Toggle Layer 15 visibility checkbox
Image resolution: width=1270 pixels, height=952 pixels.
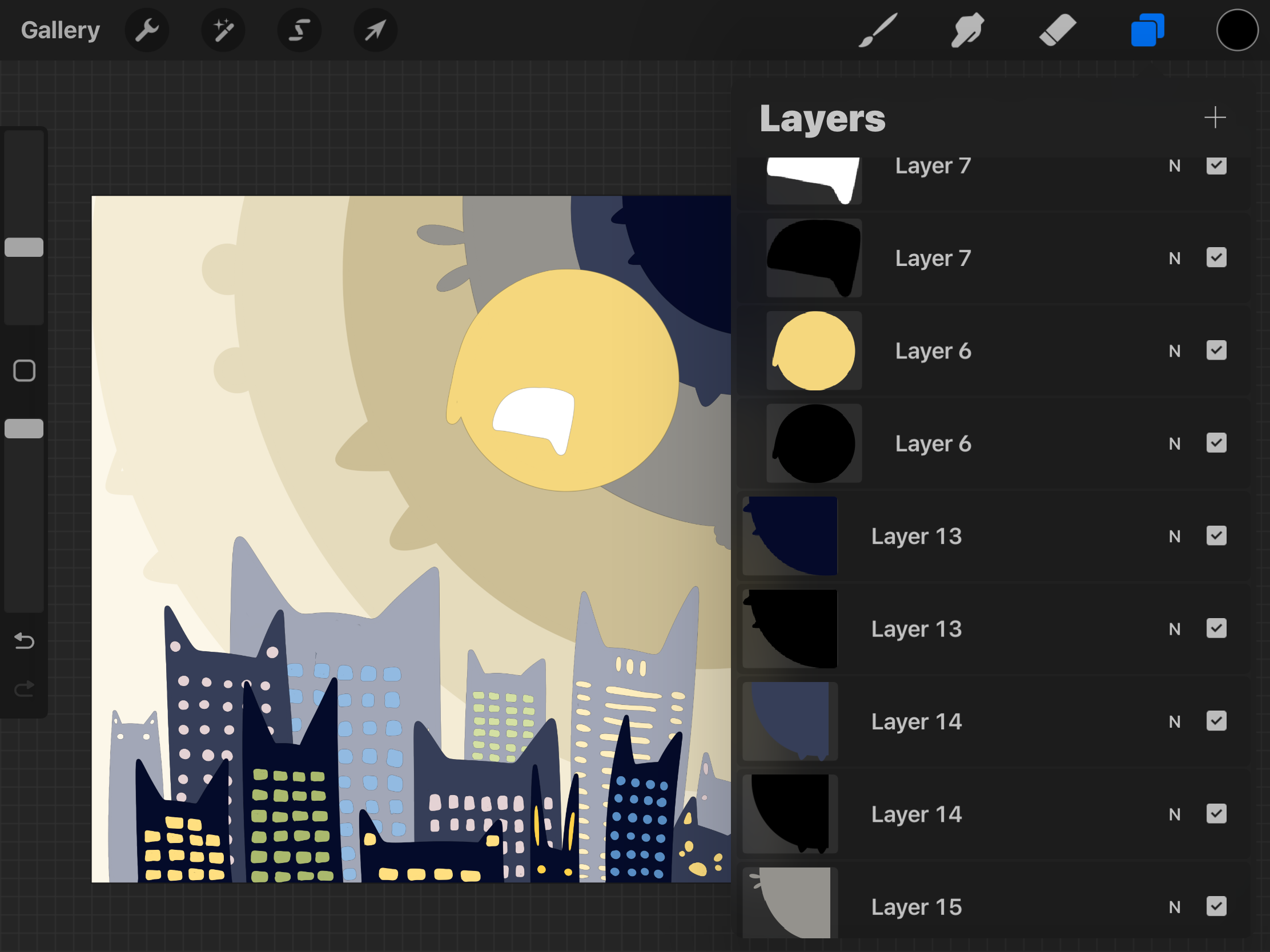(x=1216, y=907)
